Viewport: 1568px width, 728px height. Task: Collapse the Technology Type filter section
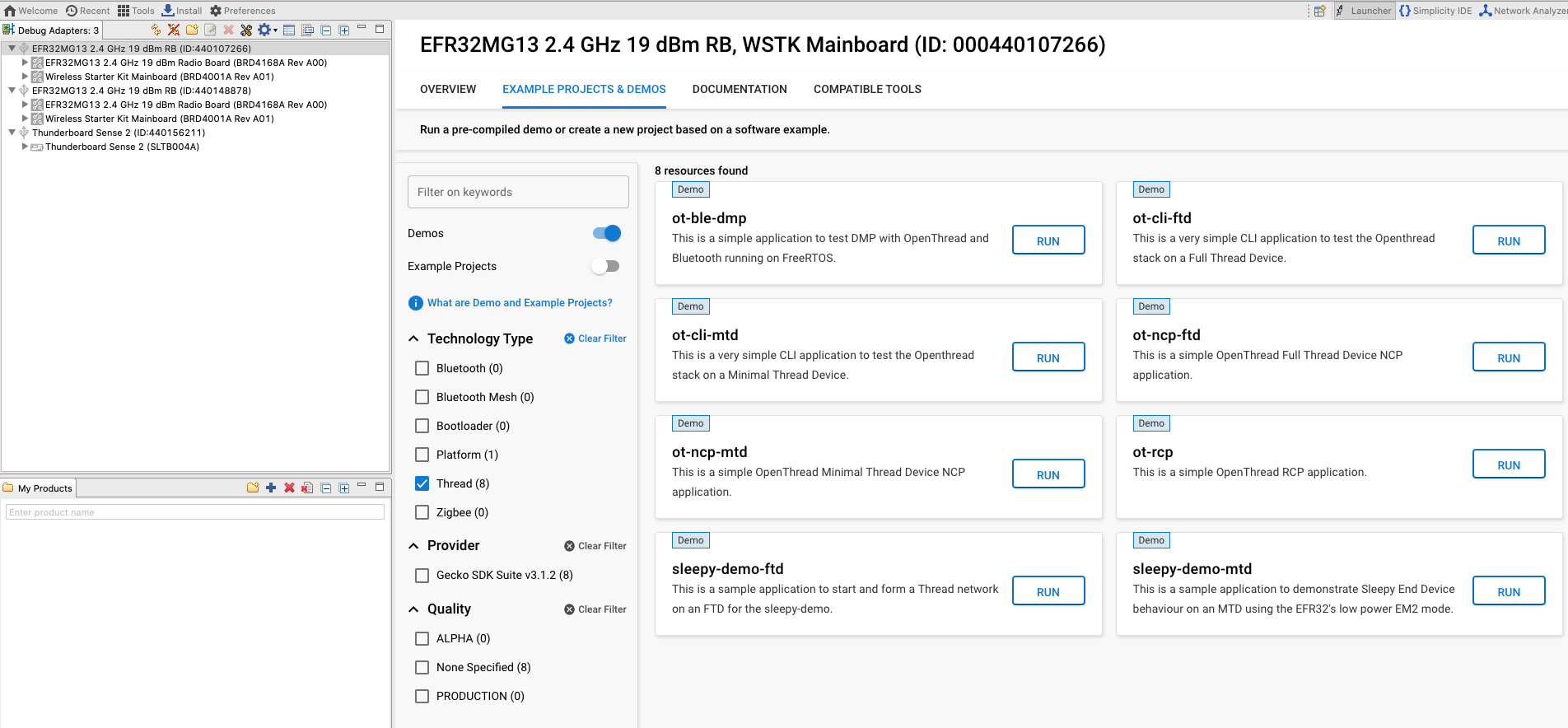click(413, 338)
